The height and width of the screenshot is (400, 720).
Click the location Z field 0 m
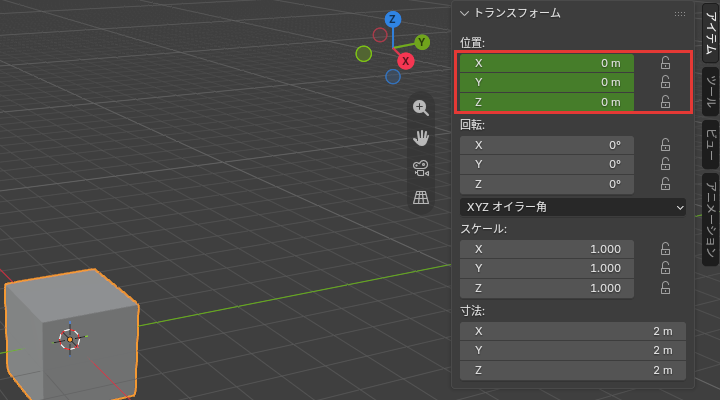547,102
